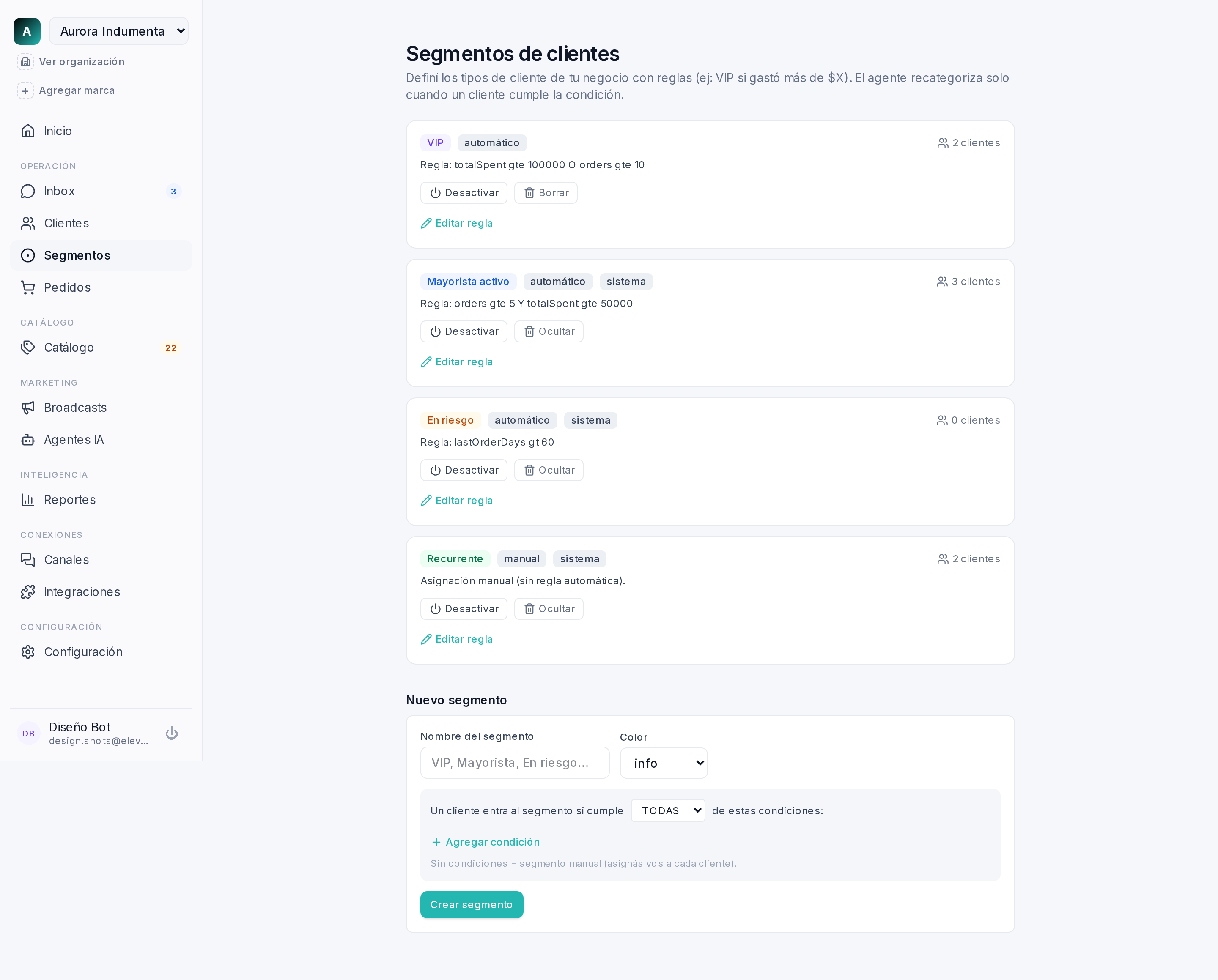Click the Reportes bar chart icon
The height and width of the screenshot is (980, 1218).
[27, 500]
